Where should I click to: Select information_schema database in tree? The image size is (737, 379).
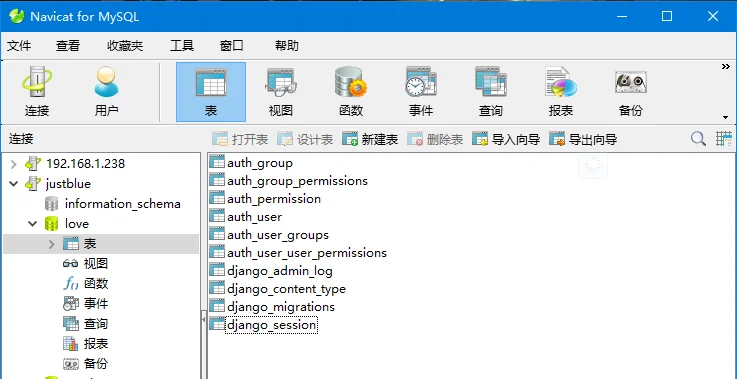tap(123, 204)
